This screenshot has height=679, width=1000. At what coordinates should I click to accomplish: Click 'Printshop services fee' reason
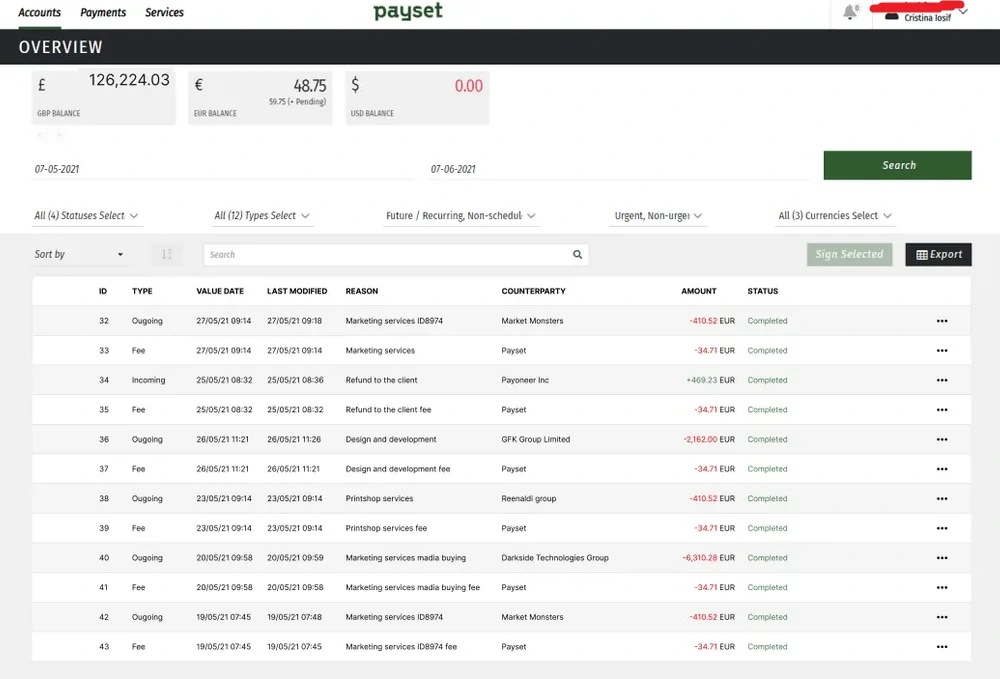[x=386, y=529]
